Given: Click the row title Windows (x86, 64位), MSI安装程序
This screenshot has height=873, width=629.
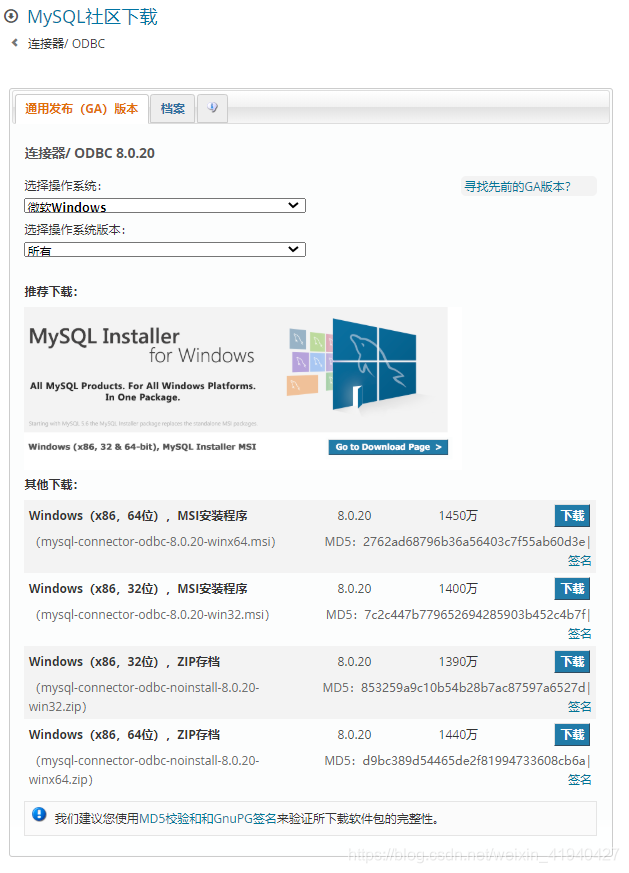Looking at the screenshot, I should (x=138, y=516).
